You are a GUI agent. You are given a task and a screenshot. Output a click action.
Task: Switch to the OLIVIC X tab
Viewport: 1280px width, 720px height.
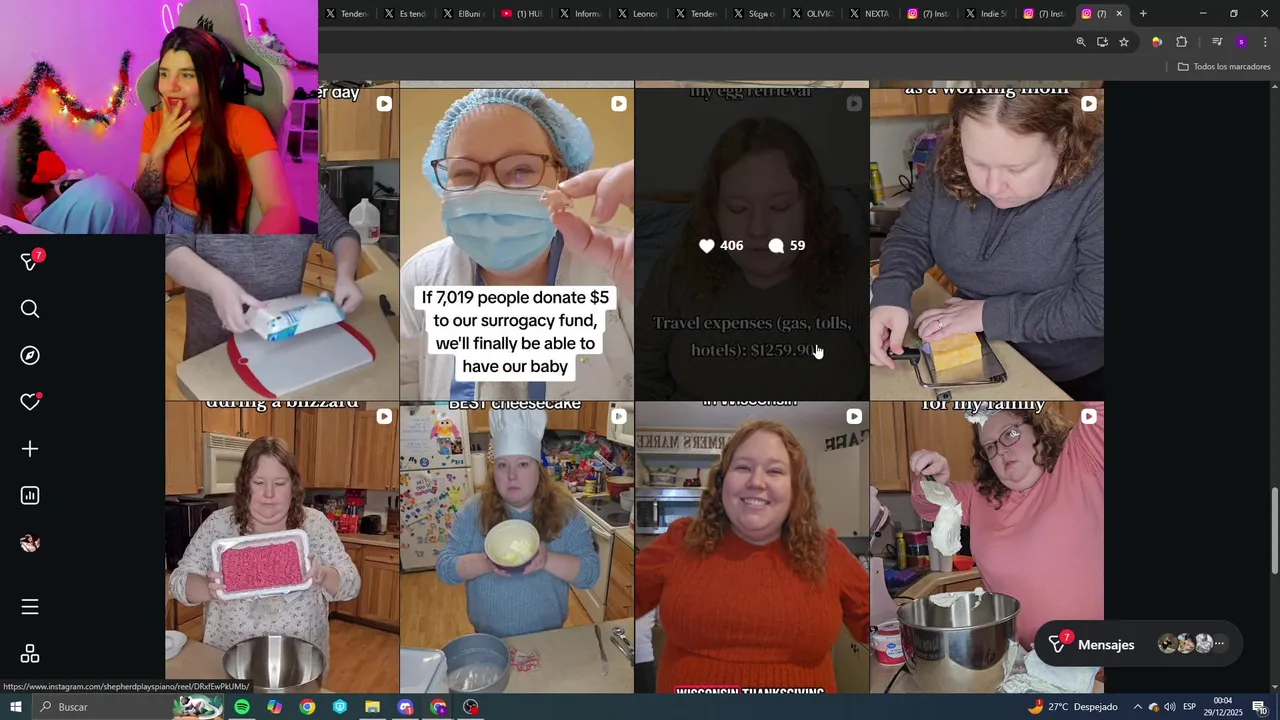pyautogui.click(x=811, y=14)
